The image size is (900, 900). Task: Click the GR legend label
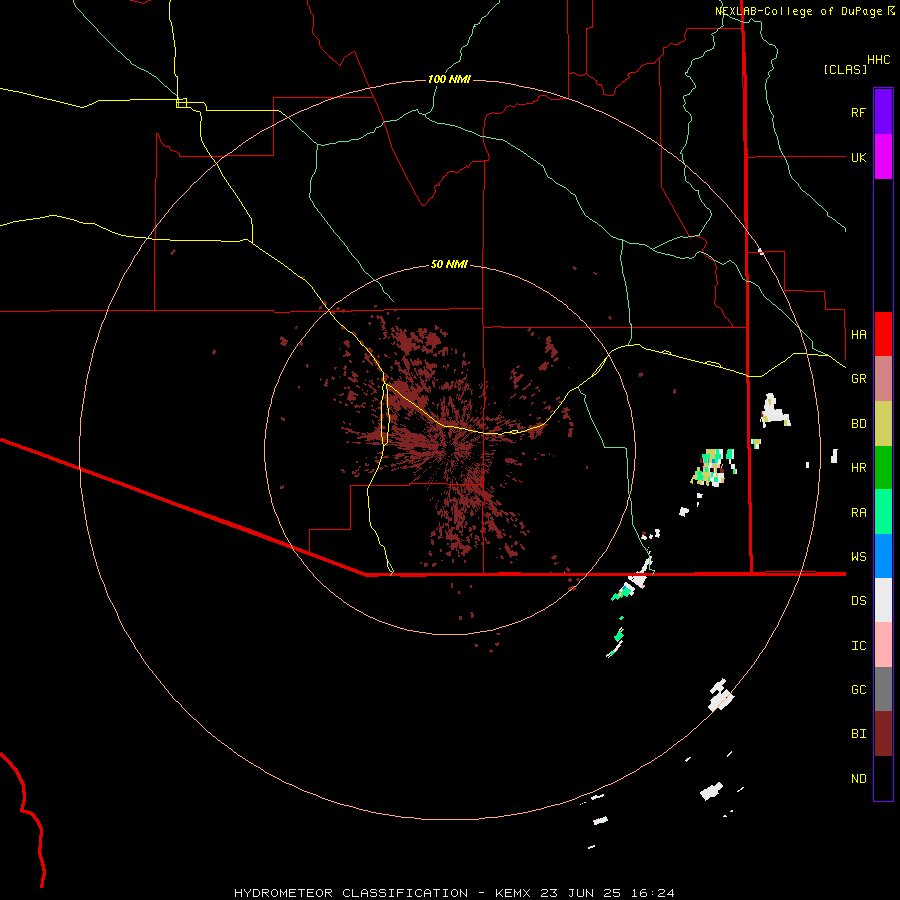[858, 378]
